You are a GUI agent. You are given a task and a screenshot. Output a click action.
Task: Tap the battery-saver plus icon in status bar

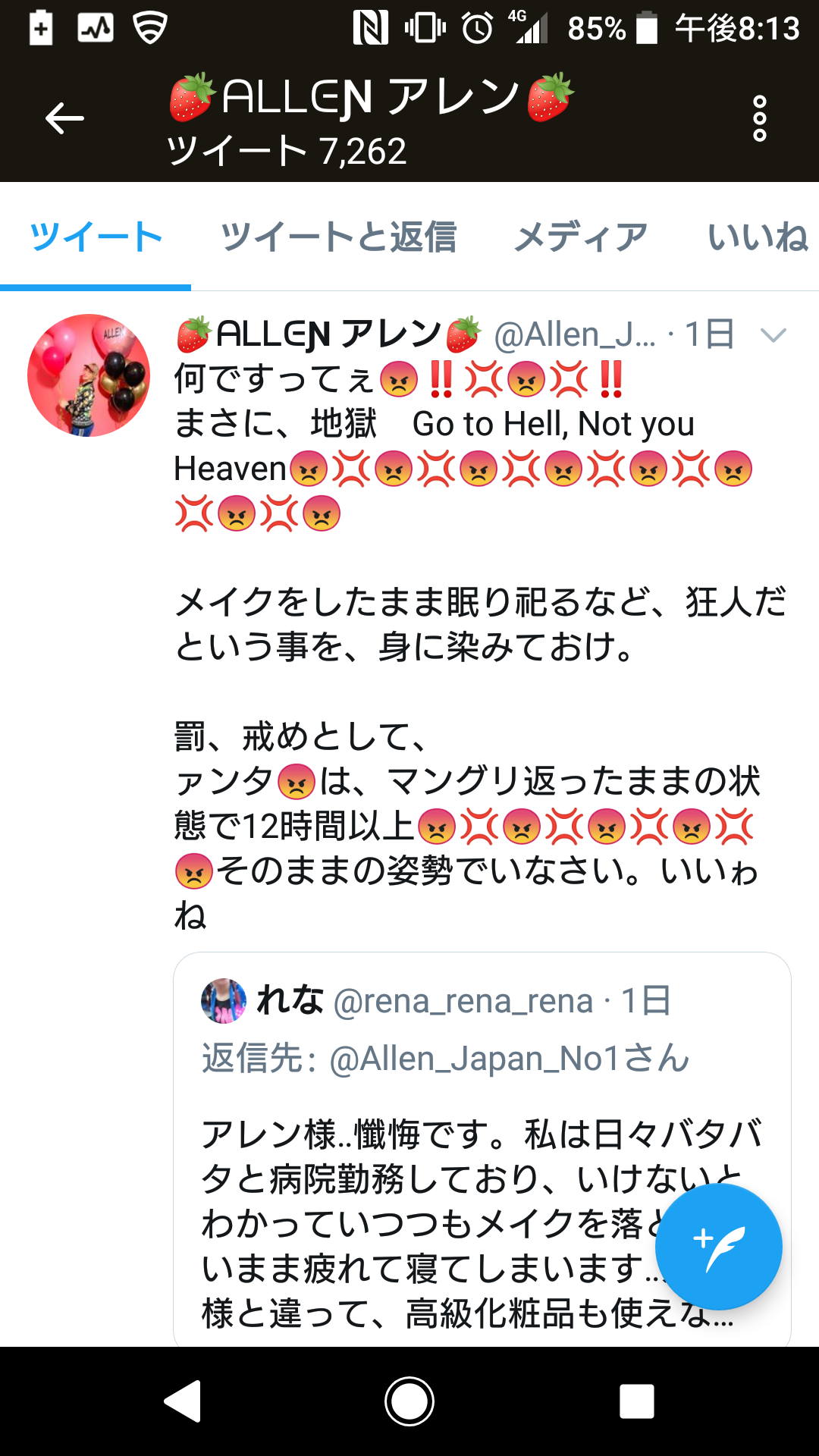(x=41, y=29)
